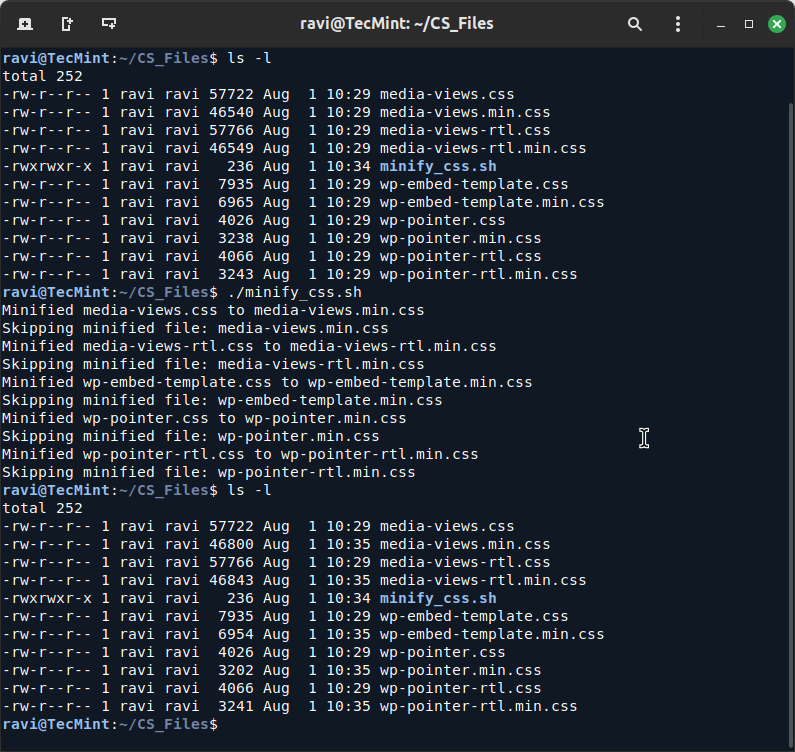This screenshot has width=795, height=752.
Task: Open the terminal search tool
Action: tap(635, 24)
